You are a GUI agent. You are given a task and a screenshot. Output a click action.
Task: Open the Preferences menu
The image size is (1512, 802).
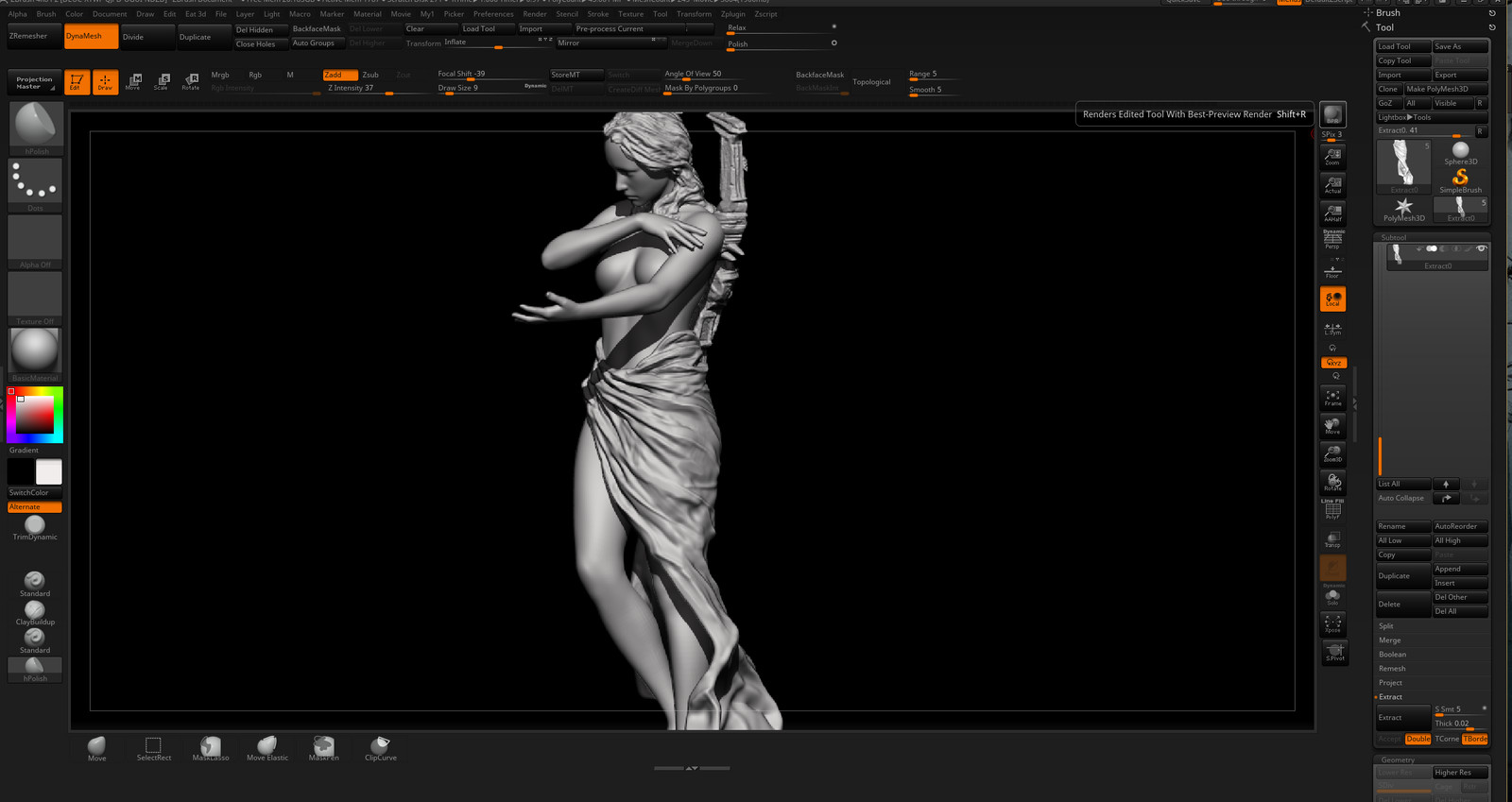click(x=493, y=14)
